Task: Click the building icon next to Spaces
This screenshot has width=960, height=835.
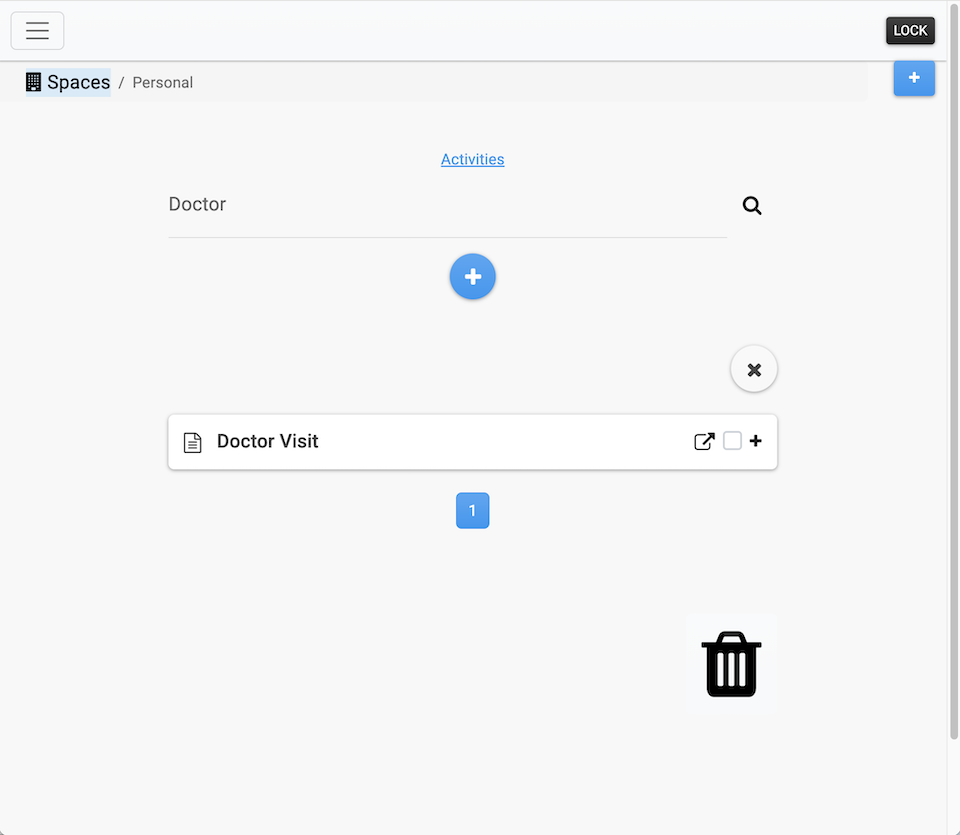Action: (x=33, y=81)
